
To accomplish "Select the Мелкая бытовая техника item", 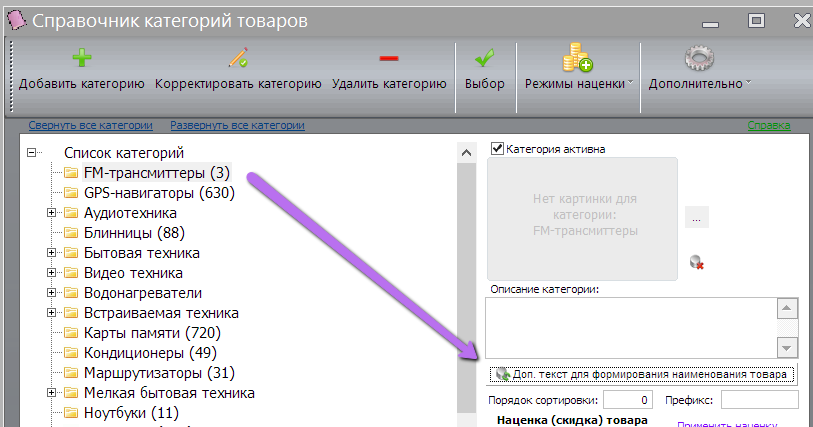I will (169, 393).
